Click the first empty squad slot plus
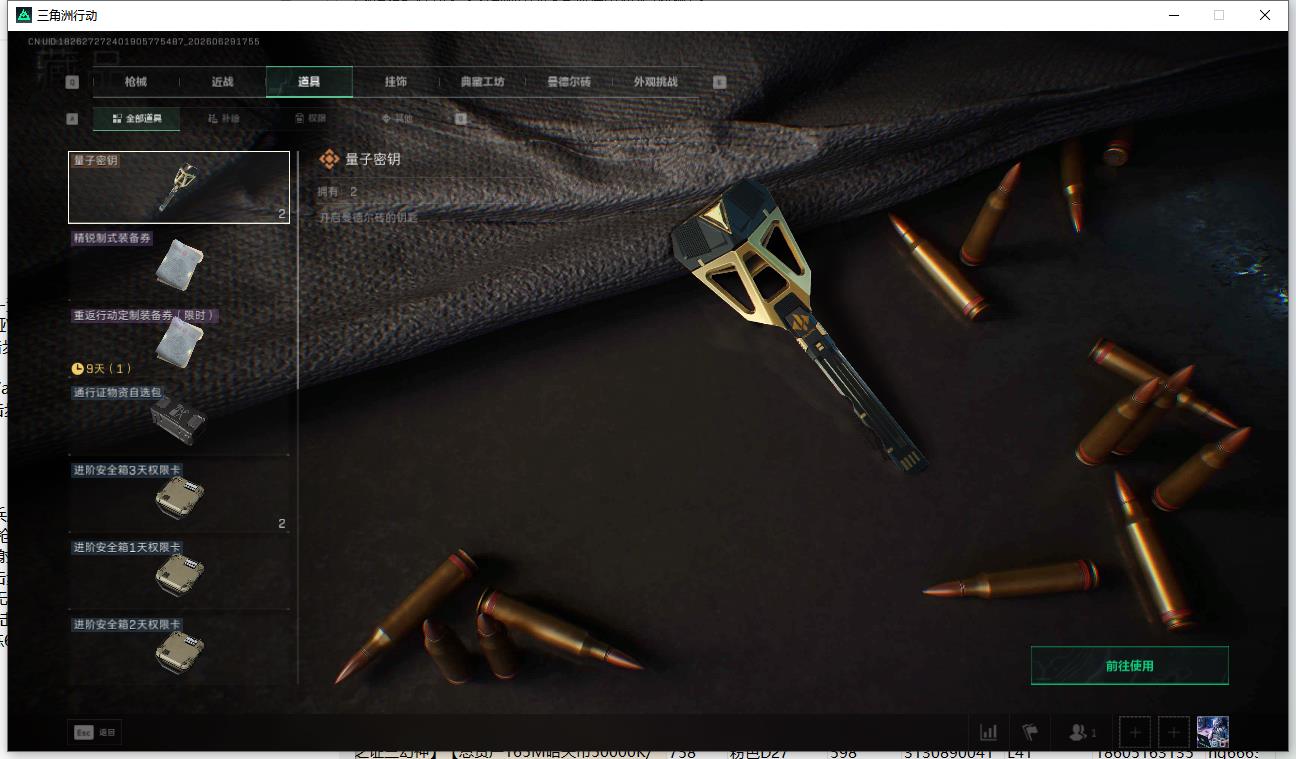 click(x=1135, y=732)
